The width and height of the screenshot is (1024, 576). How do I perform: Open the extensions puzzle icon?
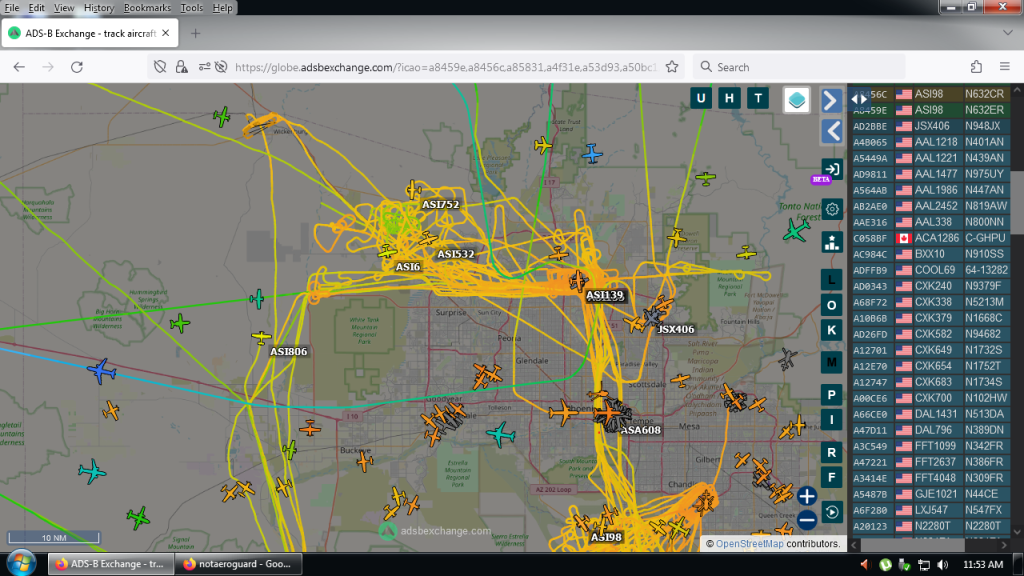click(976, 67)
